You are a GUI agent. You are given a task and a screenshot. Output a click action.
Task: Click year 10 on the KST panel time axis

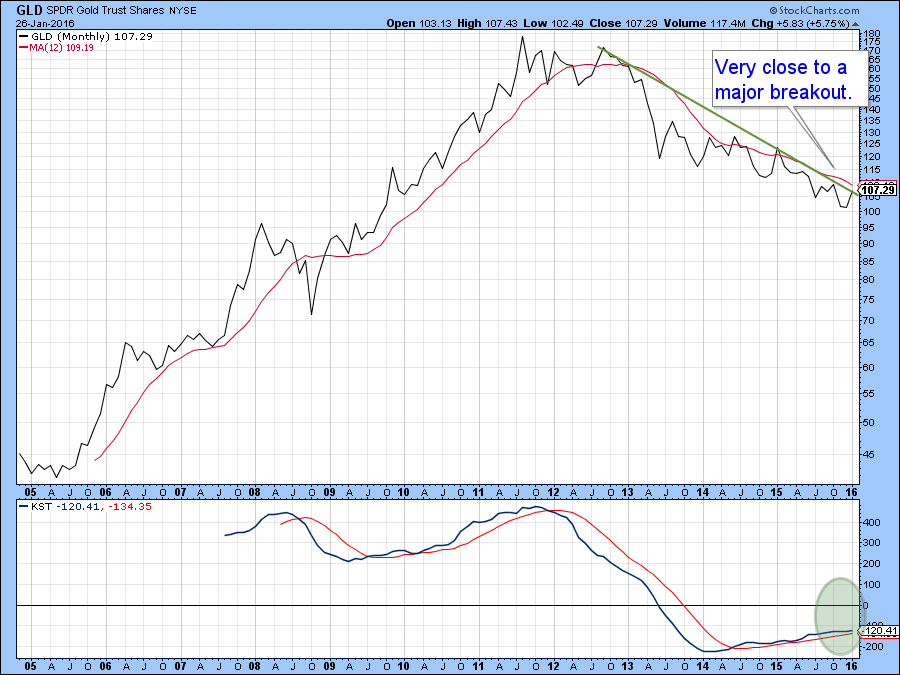(x=403, y=666)
